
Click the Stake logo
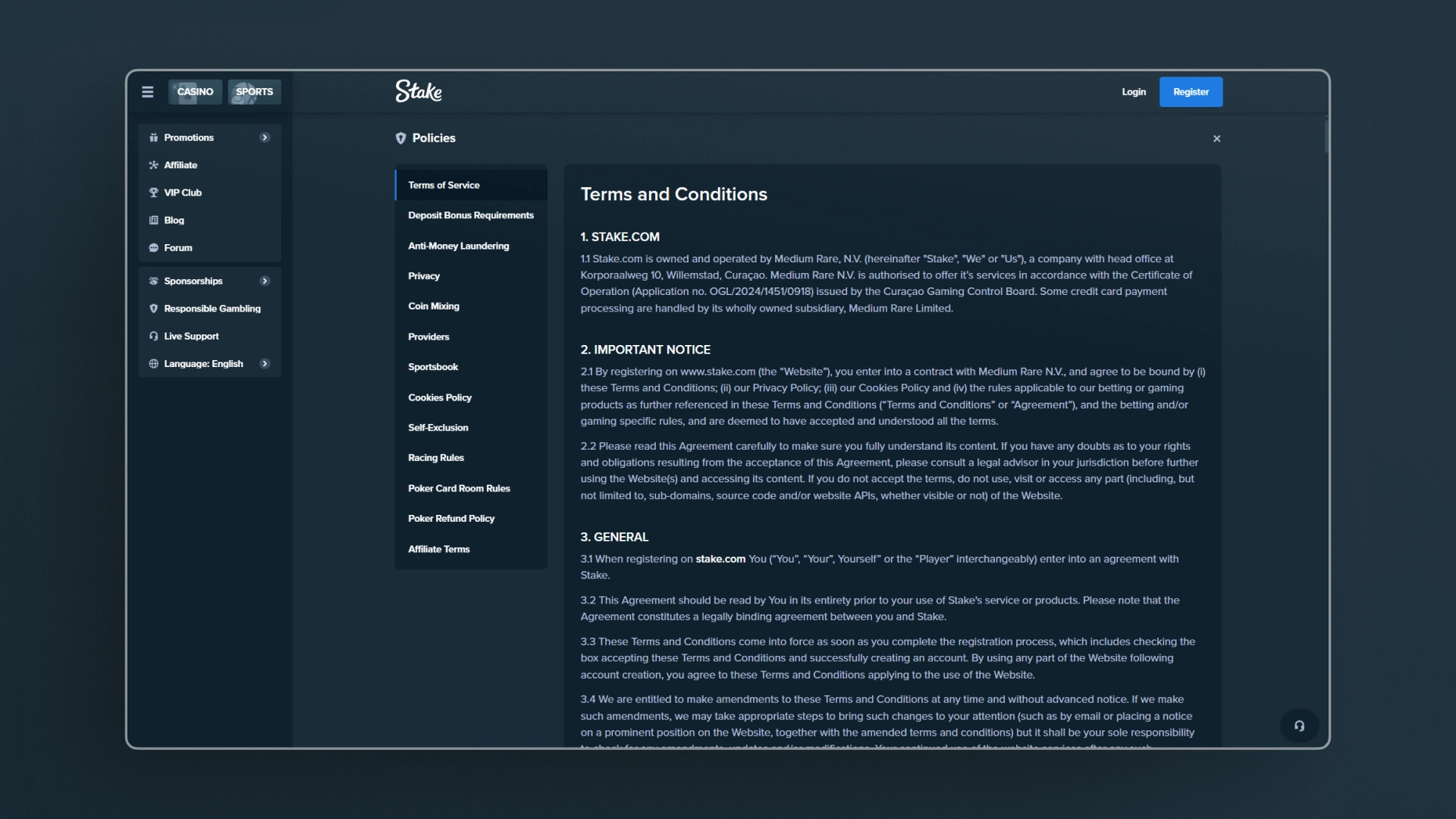[419, 91]
